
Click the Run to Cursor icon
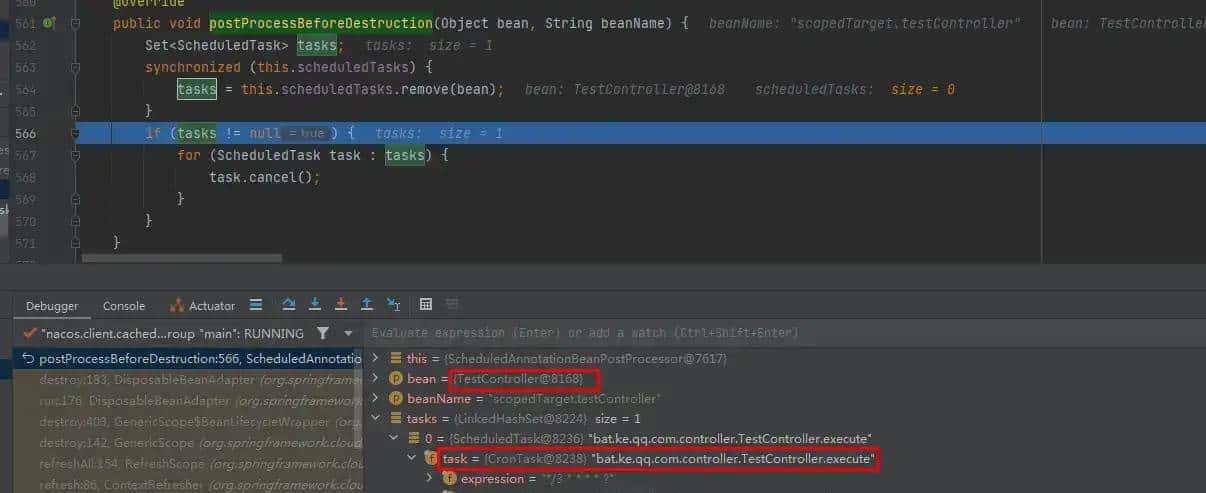click(x=394, y=305)
